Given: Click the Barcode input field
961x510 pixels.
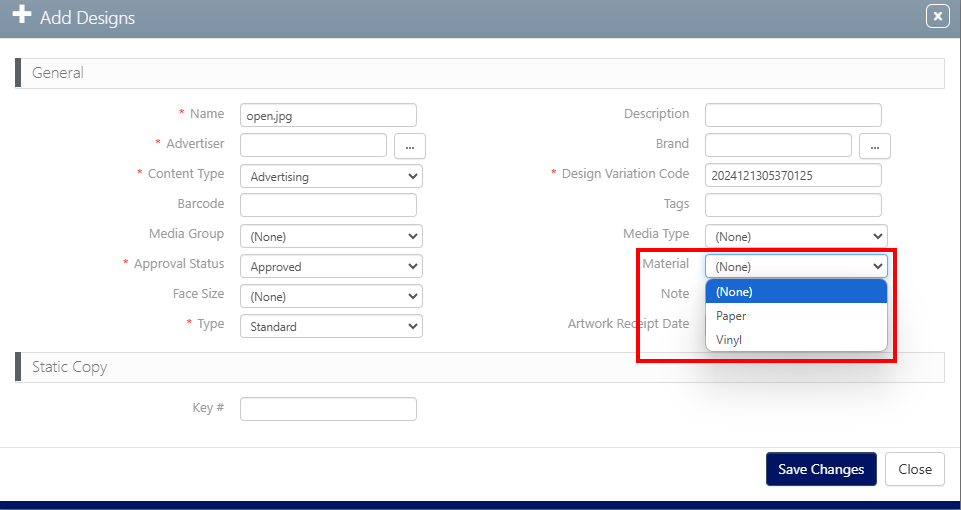Looking at the screenshot, I should click(328, 205).
